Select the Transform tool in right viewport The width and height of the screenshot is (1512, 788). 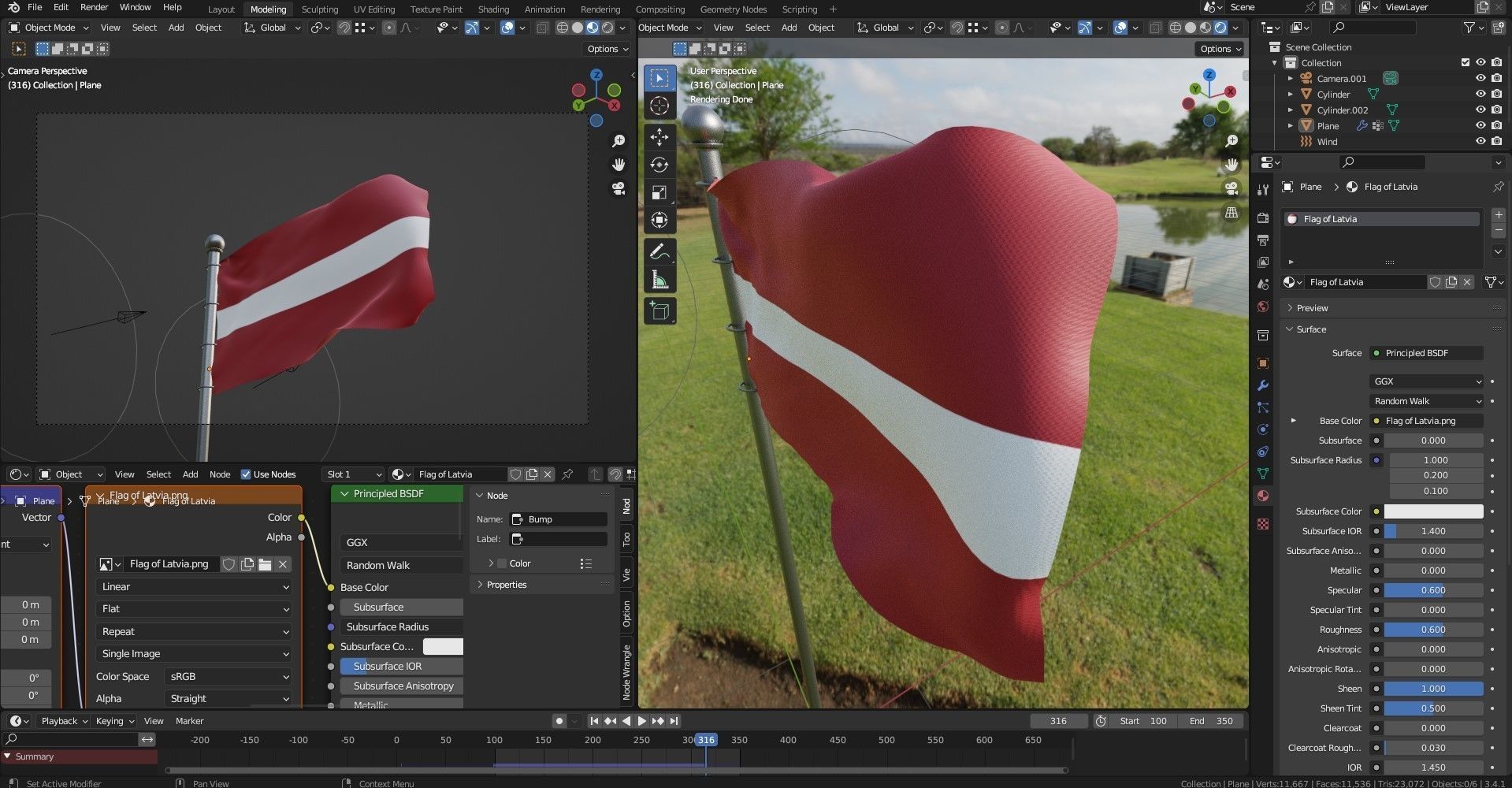(659, 220)
